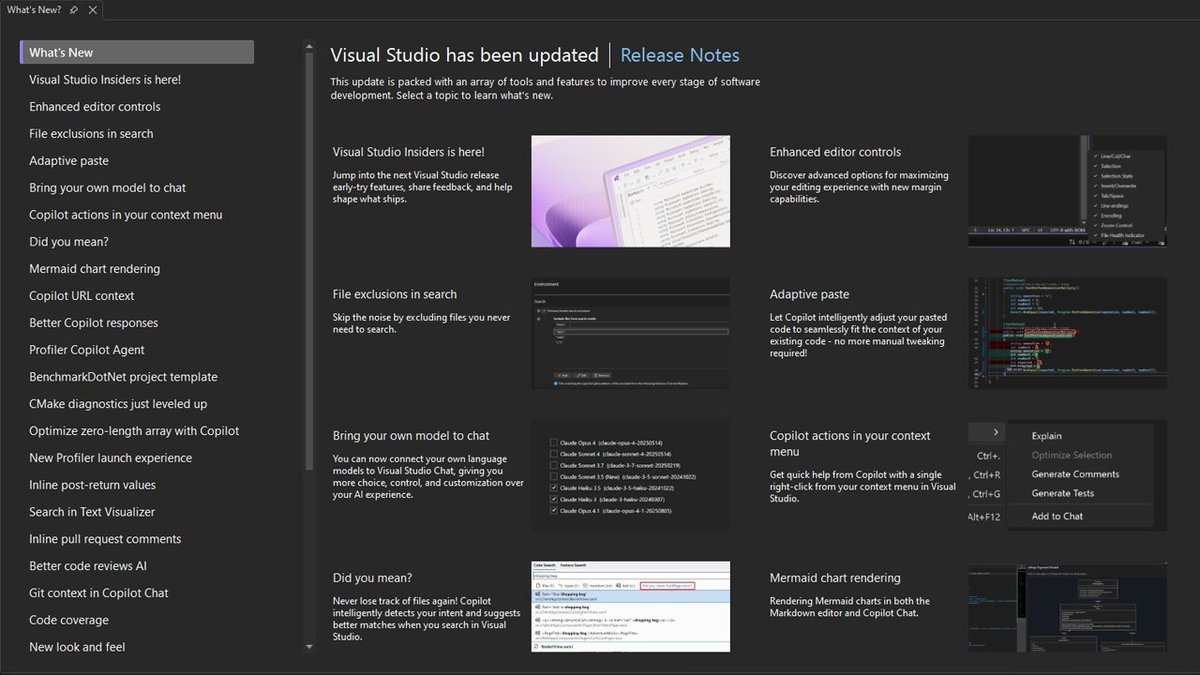The width and height of the screenshot is (1200, 675).
Task: Open the Better Copilot responses topic
Action: click(92, 322)
